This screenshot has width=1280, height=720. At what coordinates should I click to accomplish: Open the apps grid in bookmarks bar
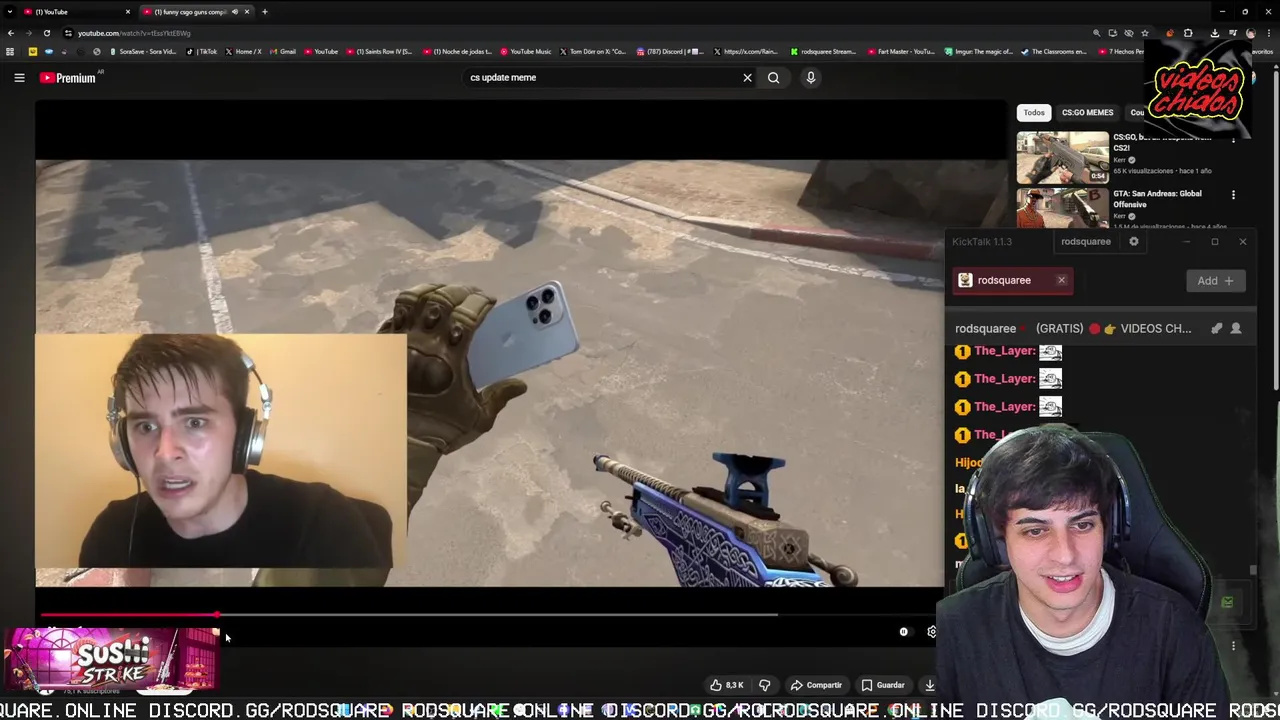(x=10, y=51)
